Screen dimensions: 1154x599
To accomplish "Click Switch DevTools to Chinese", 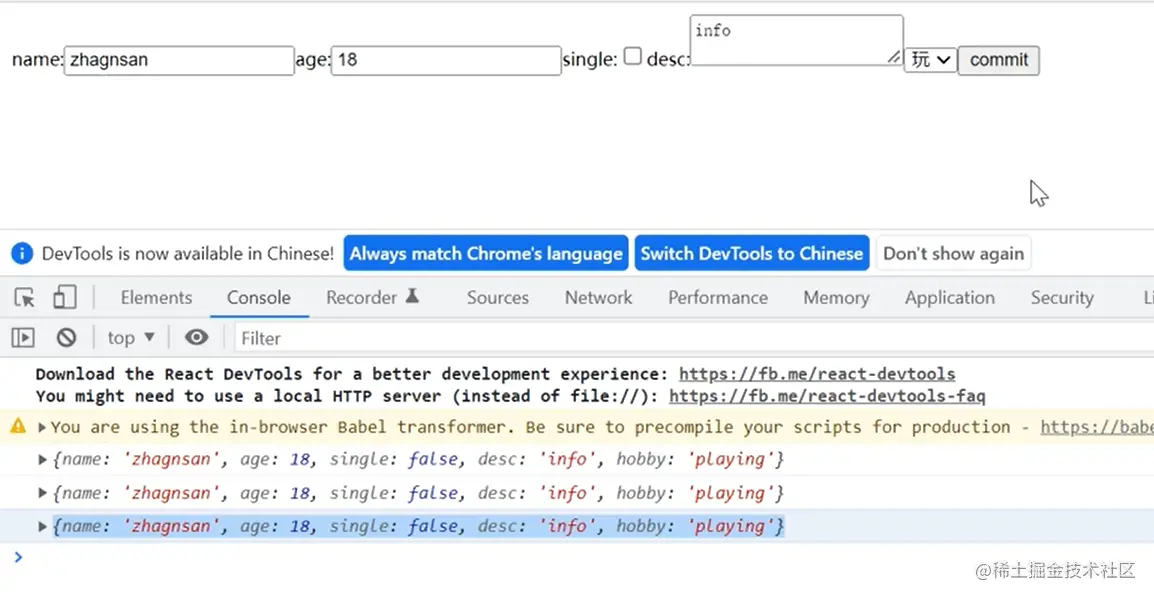I will coord(751,253).
